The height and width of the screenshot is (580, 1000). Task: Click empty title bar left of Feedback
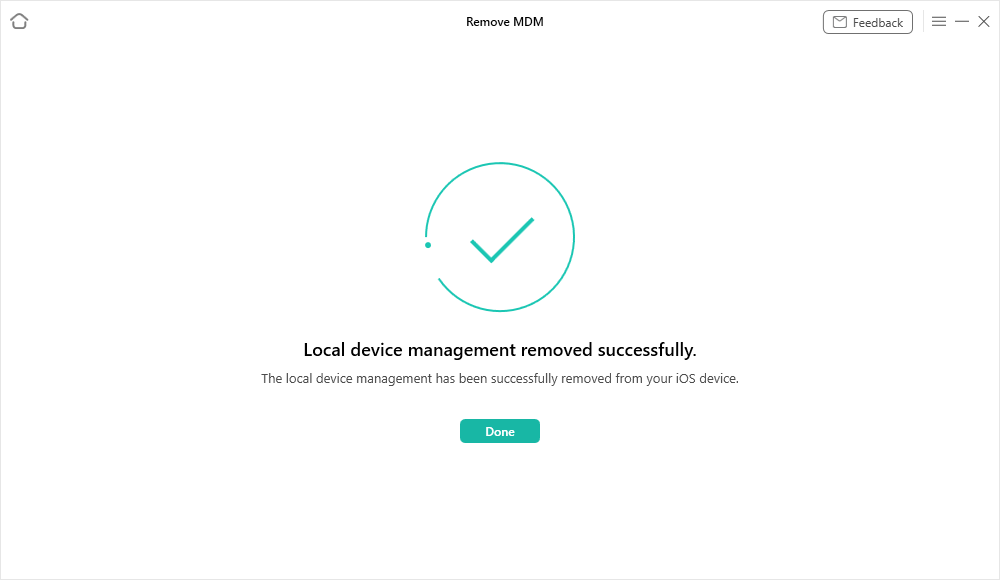(700, 21)
